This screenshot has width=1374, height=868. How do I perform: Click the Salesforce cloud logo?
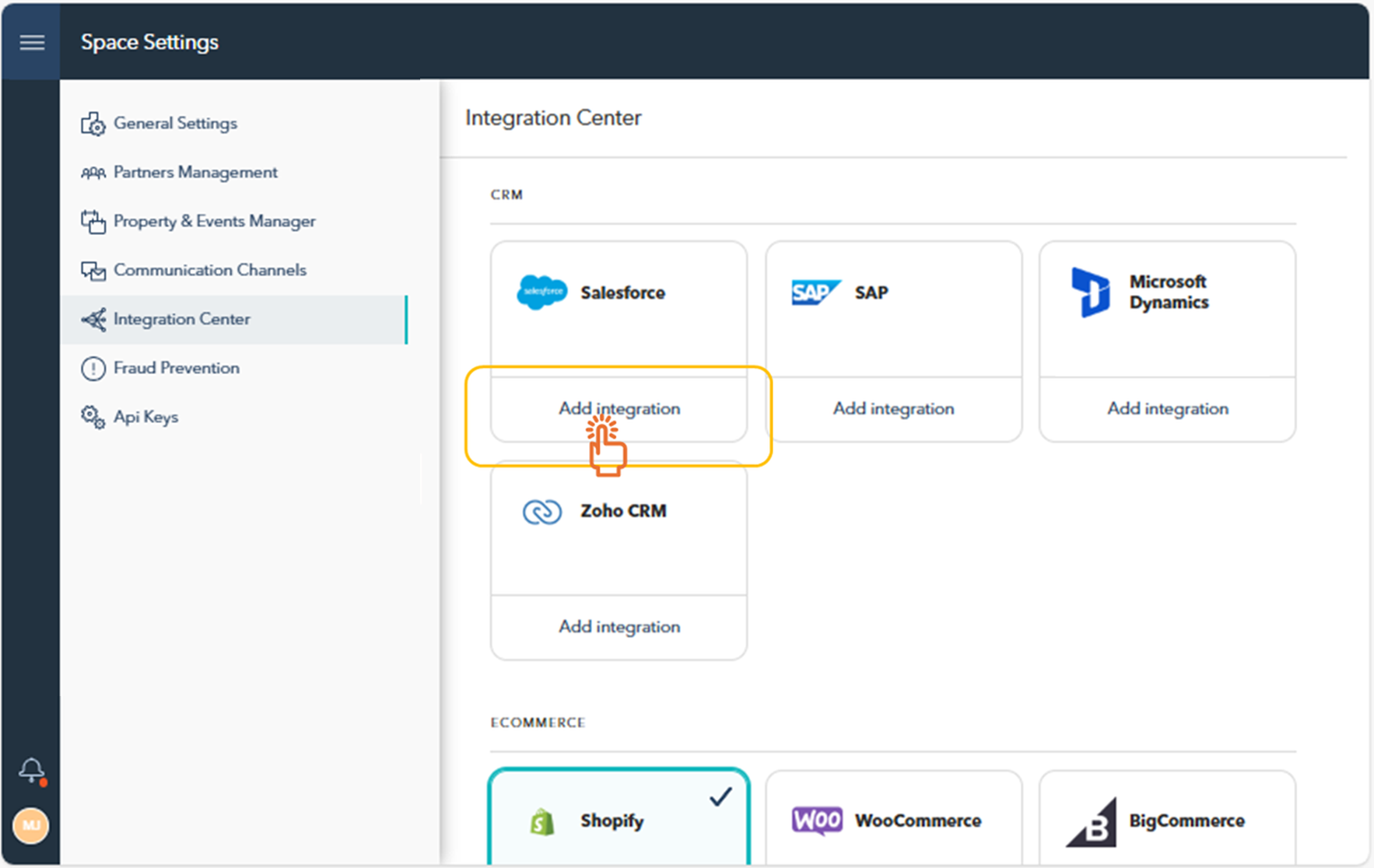click(x=542, y=292)
